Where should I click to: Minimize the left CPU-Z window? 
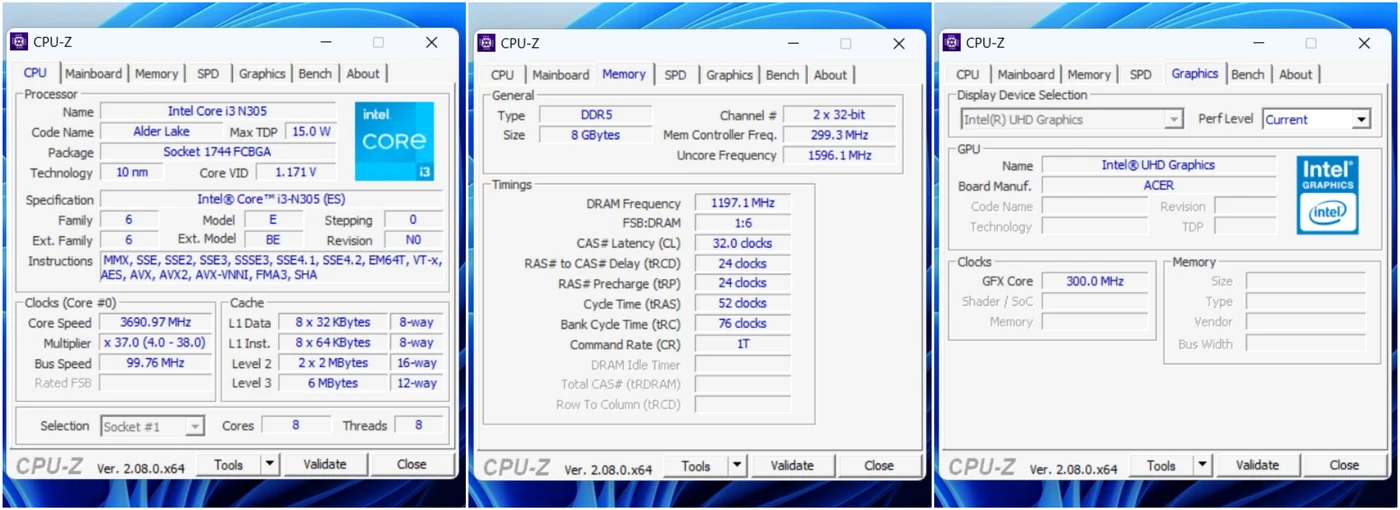(x=326, y=42)
